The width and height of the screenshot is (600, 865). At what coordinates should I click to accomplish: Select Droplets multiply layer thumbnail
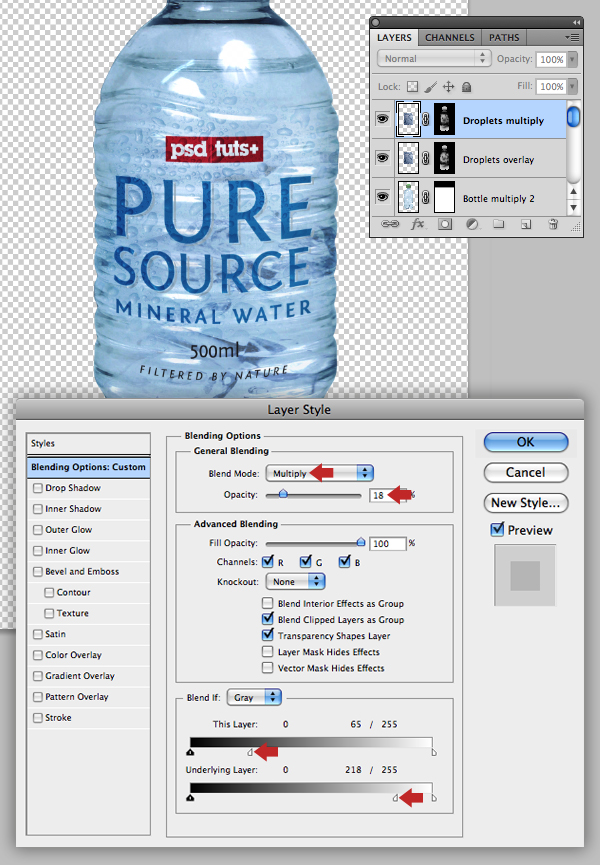408,119
